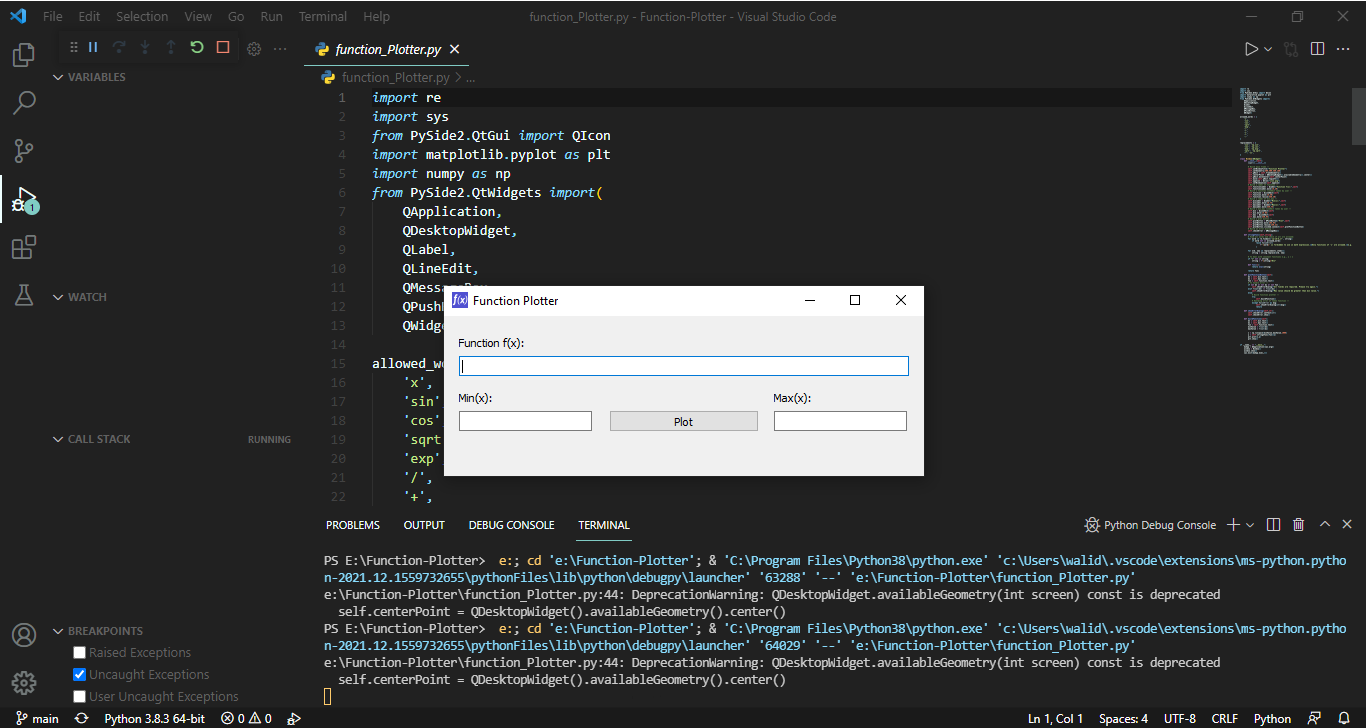
Task: Switch to the PROBLEMS tab
Action: (353, 525)
